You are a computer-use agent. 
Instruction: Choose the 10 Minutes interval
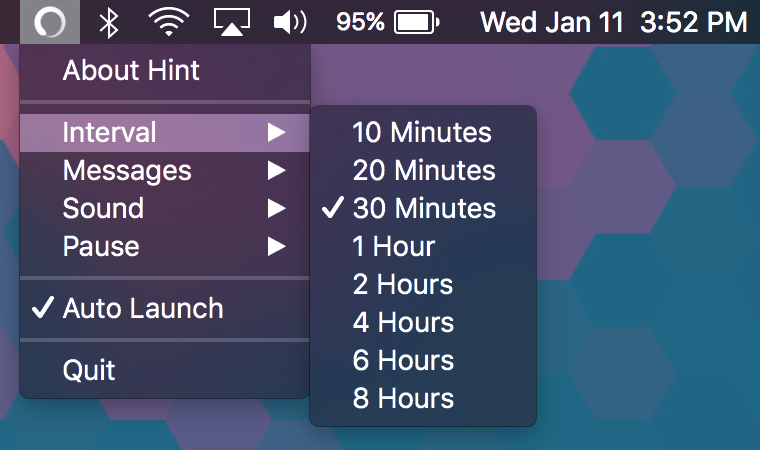(x=423, y=132)
